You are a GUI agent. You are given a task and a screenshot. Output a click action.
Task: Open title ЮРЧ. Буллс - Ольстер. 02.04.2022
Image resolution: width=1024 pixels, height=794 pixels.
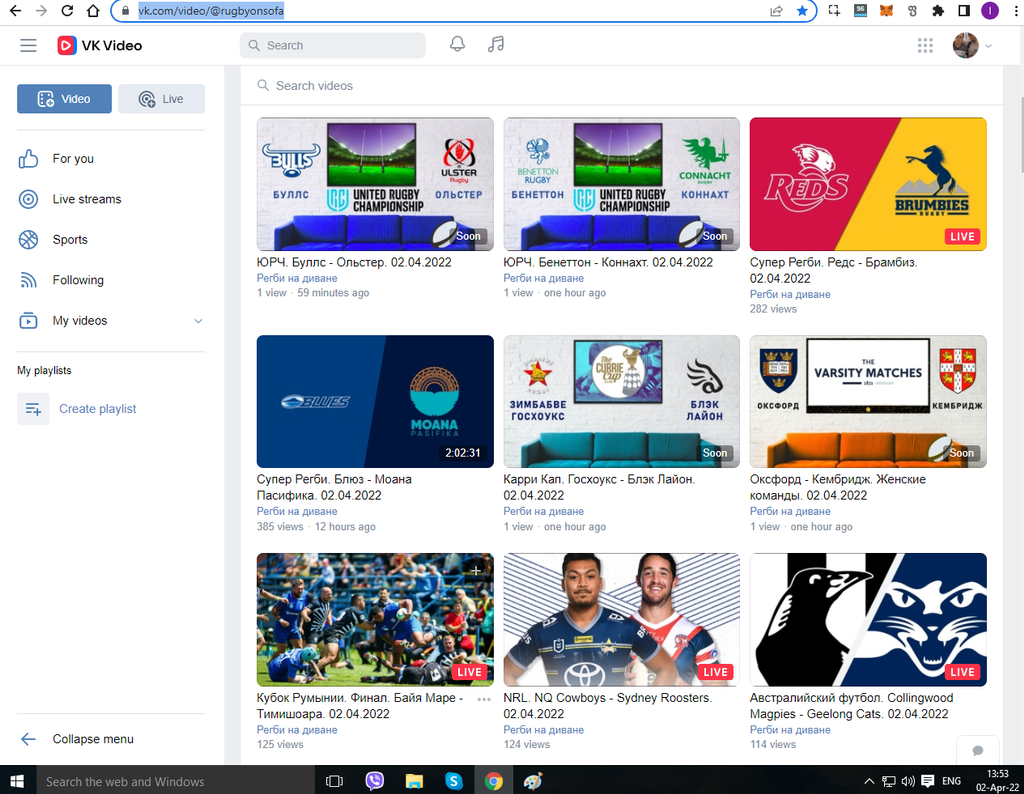tap(354, 262)
